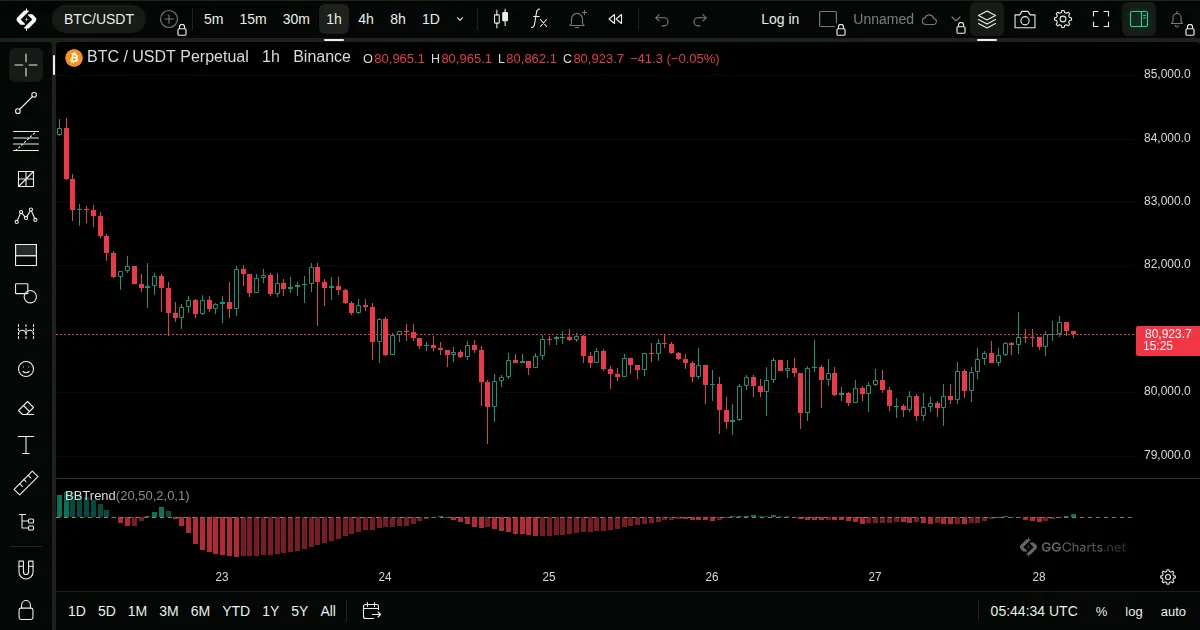The width and height of the screenshot is (1200, 630).
Task: Start bar replay mode
Action: [616, 19]
